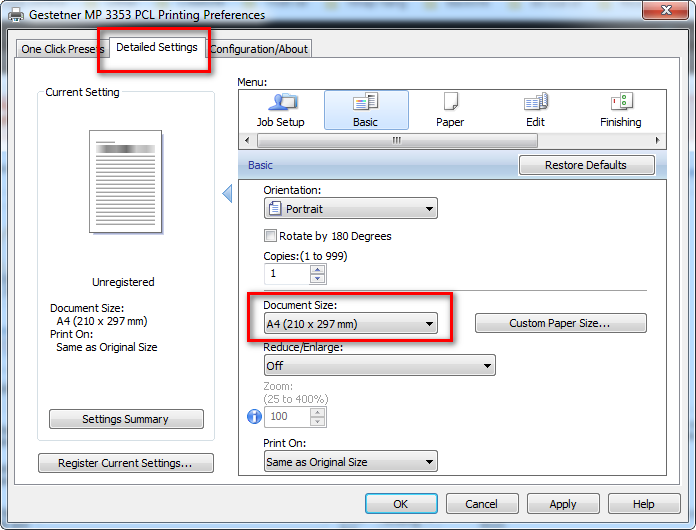Open the Orientation dropdown
This screenshot has height=530, width=696.
[351, 208]
